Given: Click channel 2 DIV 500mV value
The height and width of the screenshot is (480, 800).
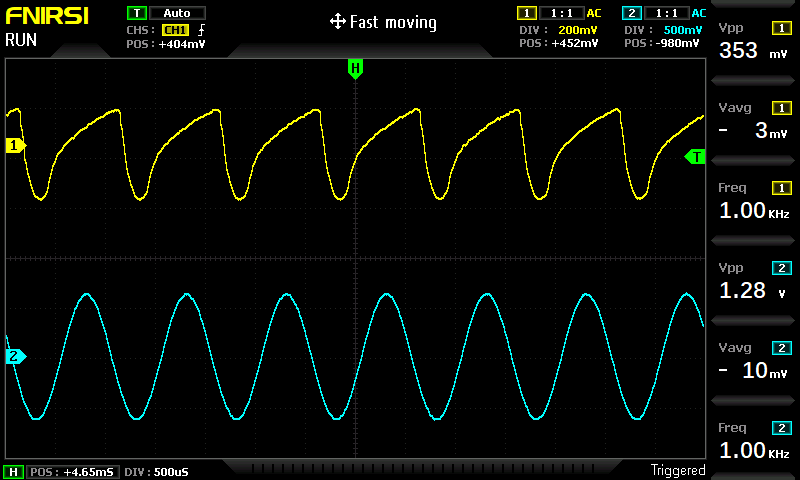Looking at the screenshot, I should 683,30.
